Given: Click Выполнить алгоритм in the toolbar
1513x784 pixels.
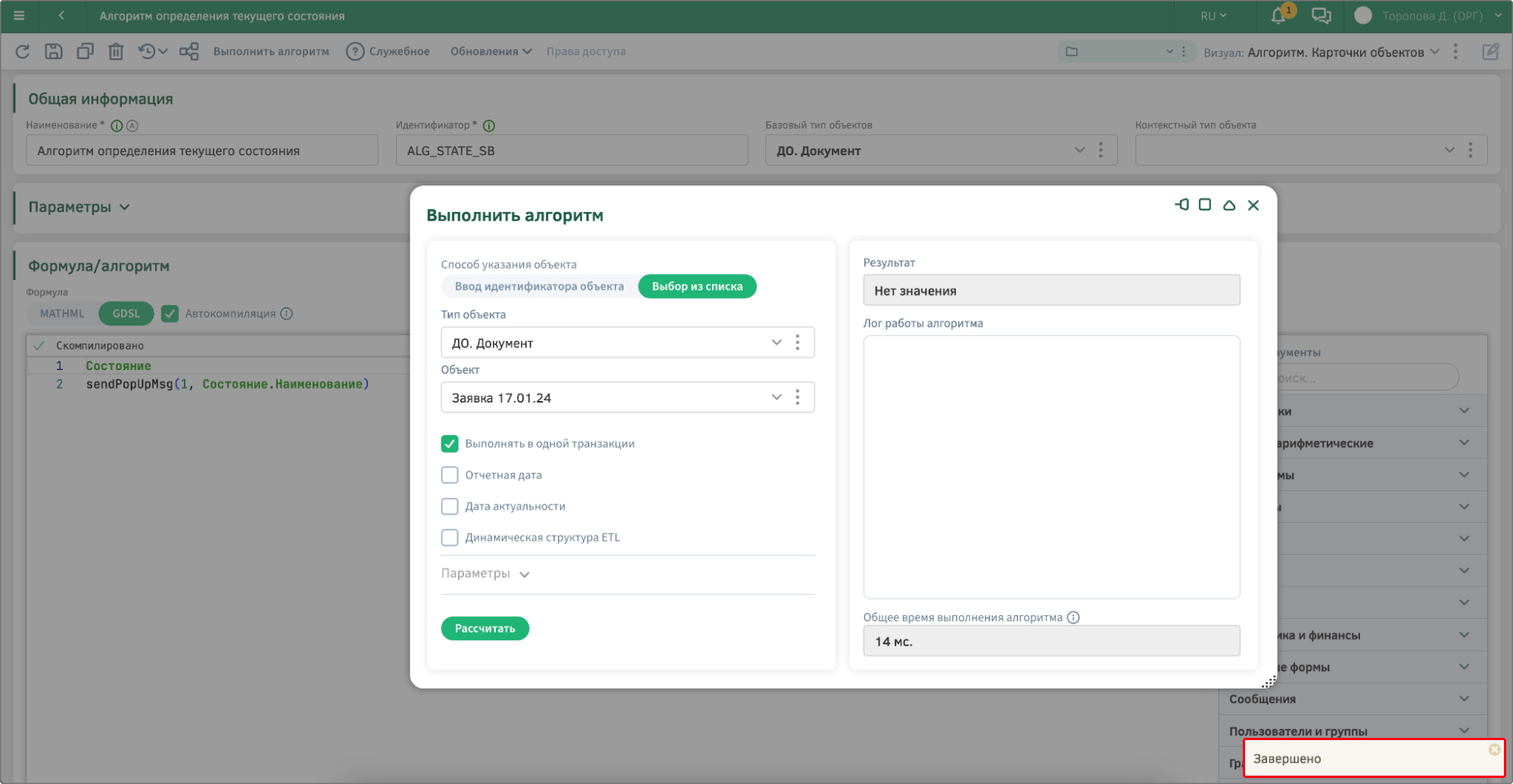Looking at the screenshot, I should (271, 51).
